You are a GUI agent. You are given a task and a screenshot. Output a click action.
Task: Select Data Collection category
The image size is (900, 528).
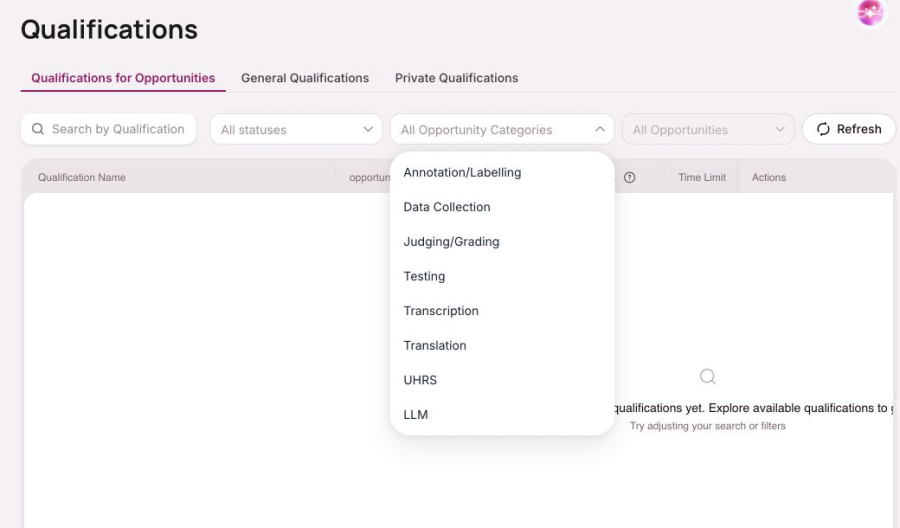[x=502, y=207]
